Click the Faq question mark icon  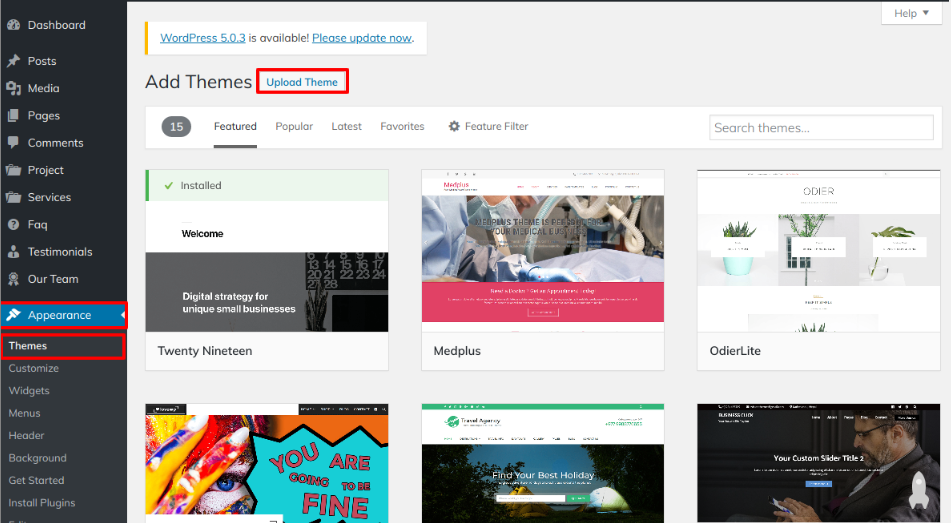click(x=13, y=224)
